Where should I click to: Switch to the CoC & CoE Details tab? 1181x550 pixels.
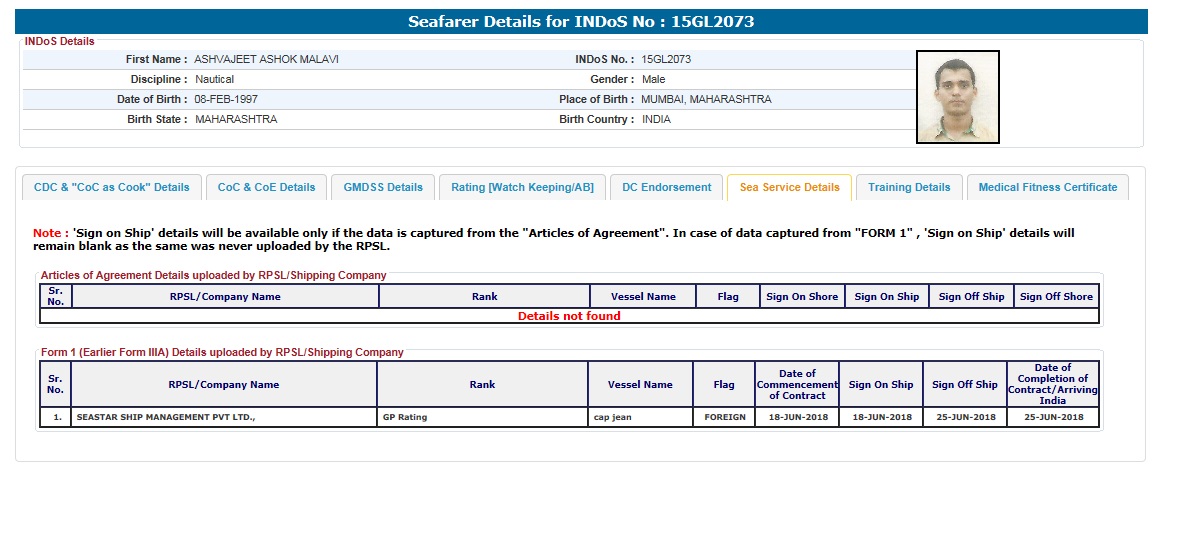click(266, 188)
